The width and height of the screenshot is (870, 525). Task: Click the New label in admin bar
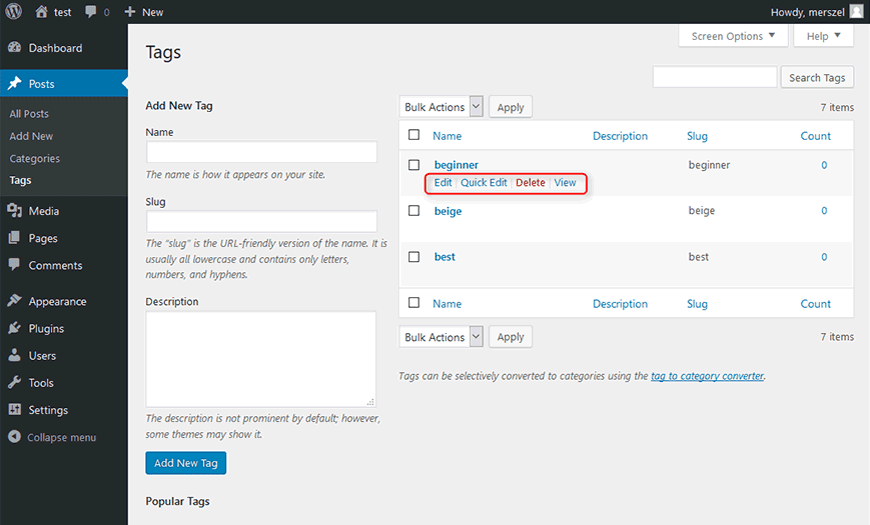point(153,12)
